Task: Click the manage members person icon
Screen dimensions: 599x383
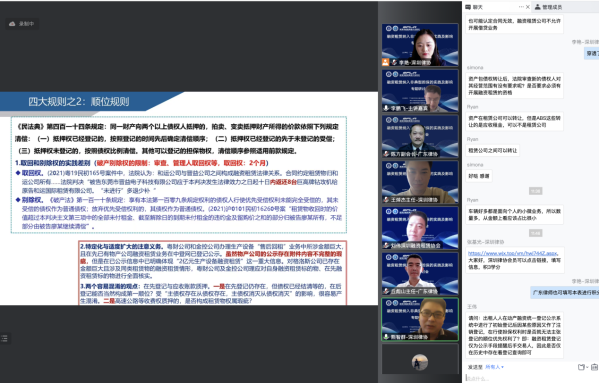Action: click(537, 7)
